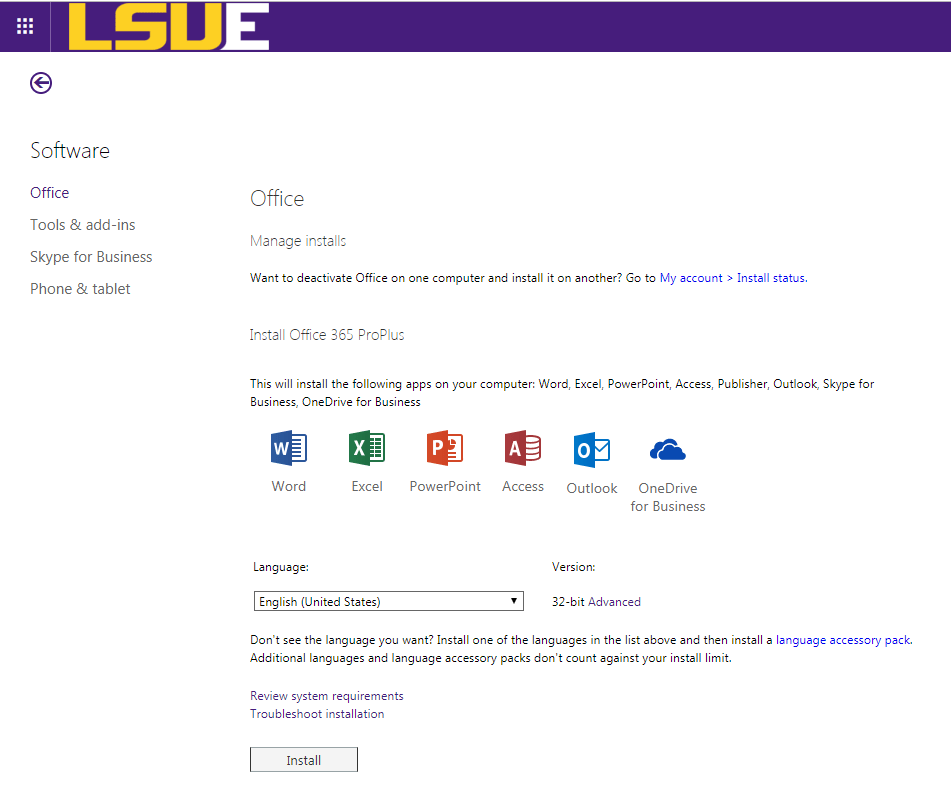Viewport: 951px width, 790px height.
Task: Click the Word application icon
Action: pos(289,448)
